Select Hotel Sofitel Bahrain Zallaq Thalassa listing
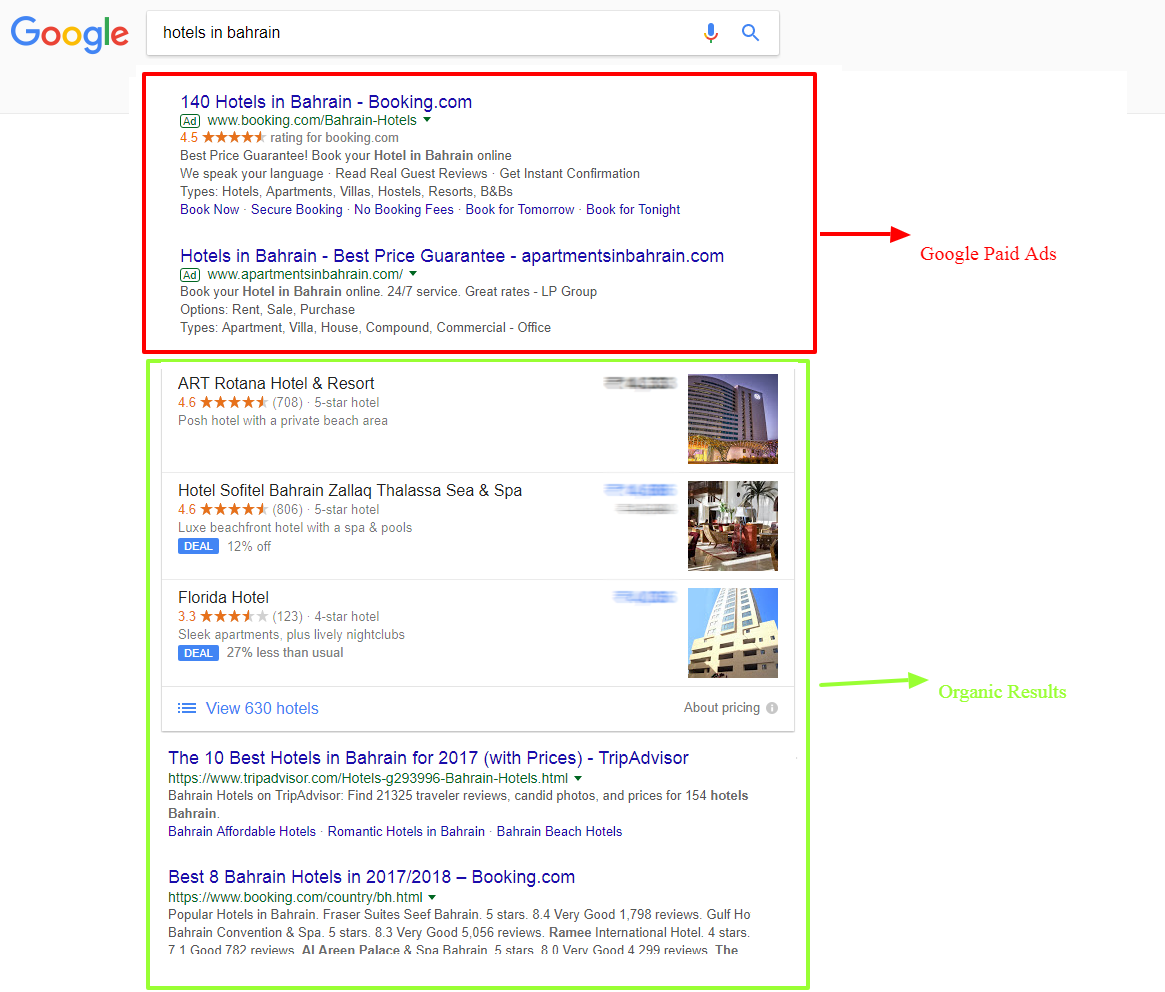 click(x=350, y=490)
